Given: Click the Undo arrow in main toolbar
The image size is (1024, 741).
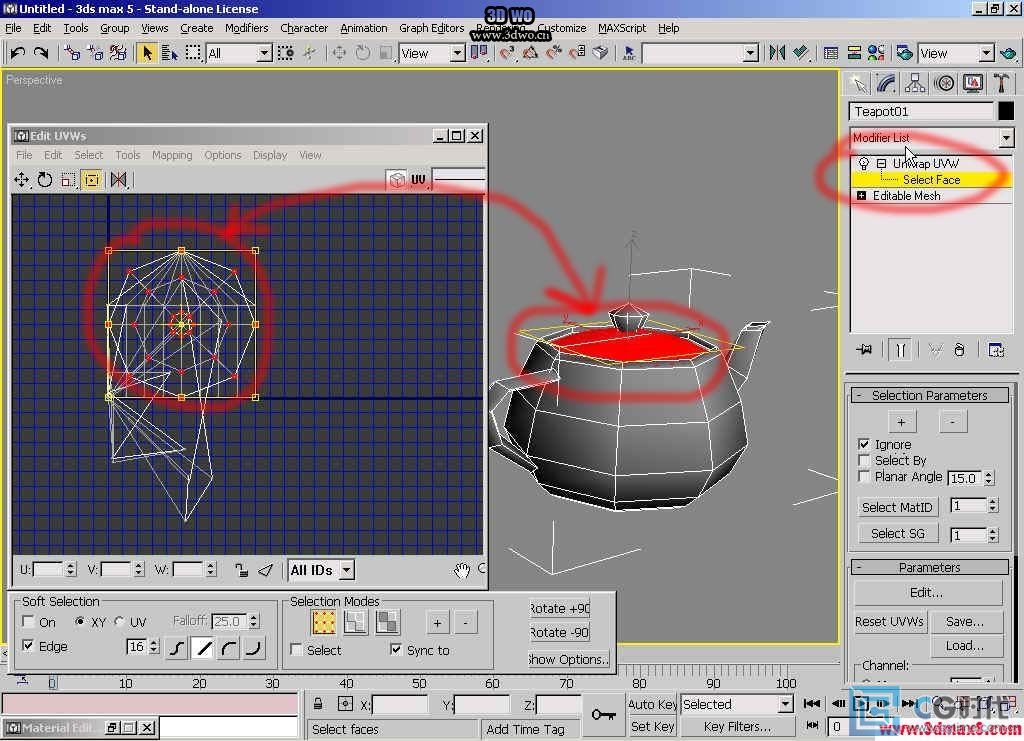Looking at the screenshot, I should 18,53.
